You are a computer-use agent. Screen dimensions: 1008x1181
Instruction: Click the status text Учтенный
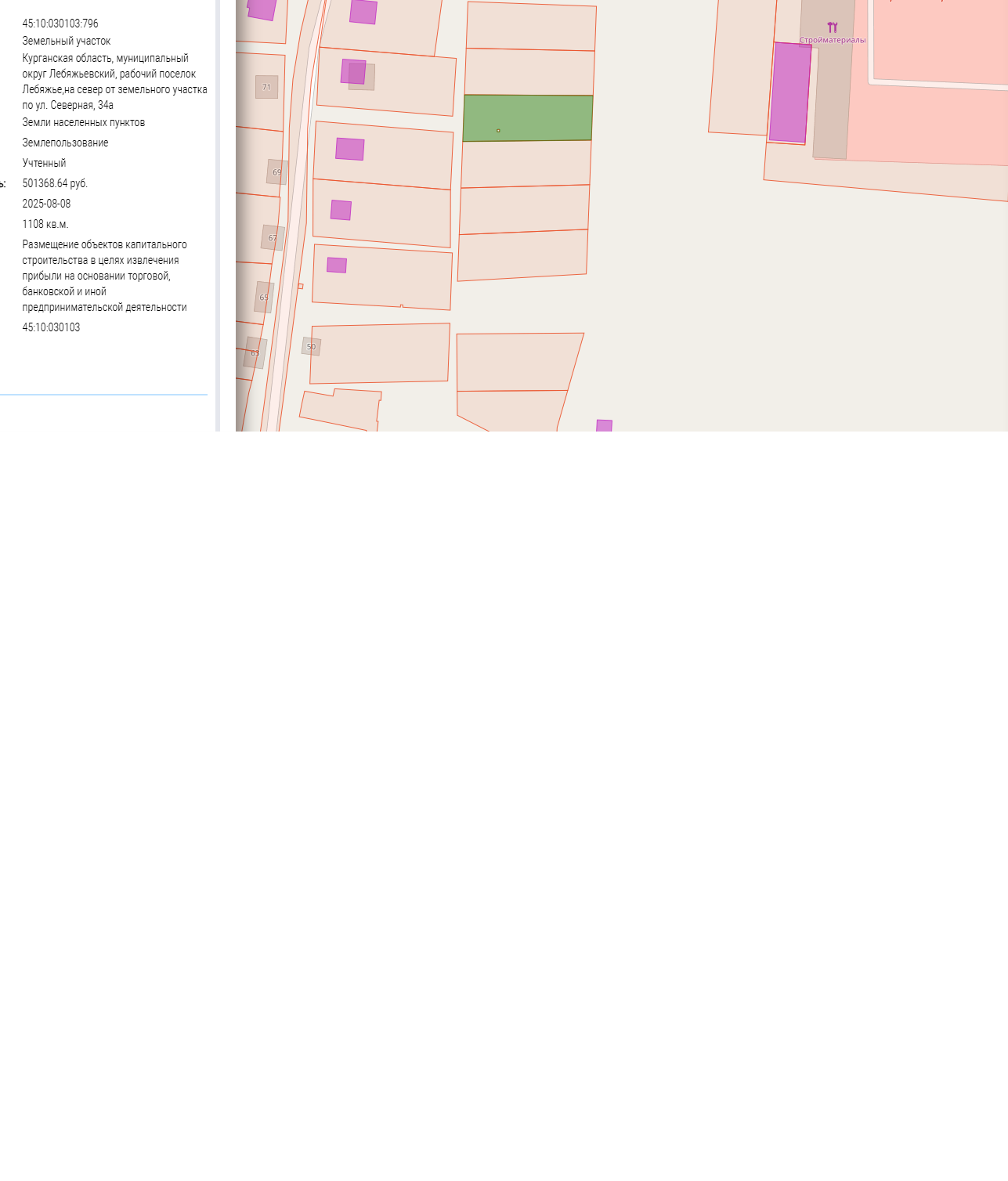click(x=44, y=163)
